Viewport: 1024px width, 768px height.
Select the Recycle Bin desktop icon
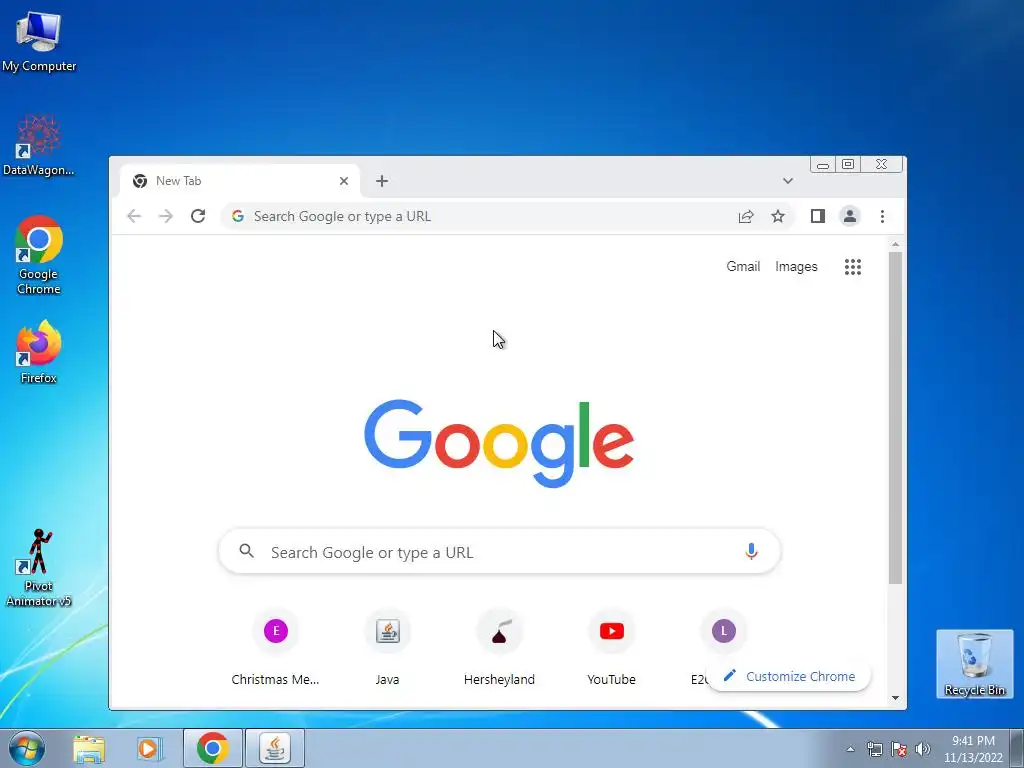click(x=974, y=664)
